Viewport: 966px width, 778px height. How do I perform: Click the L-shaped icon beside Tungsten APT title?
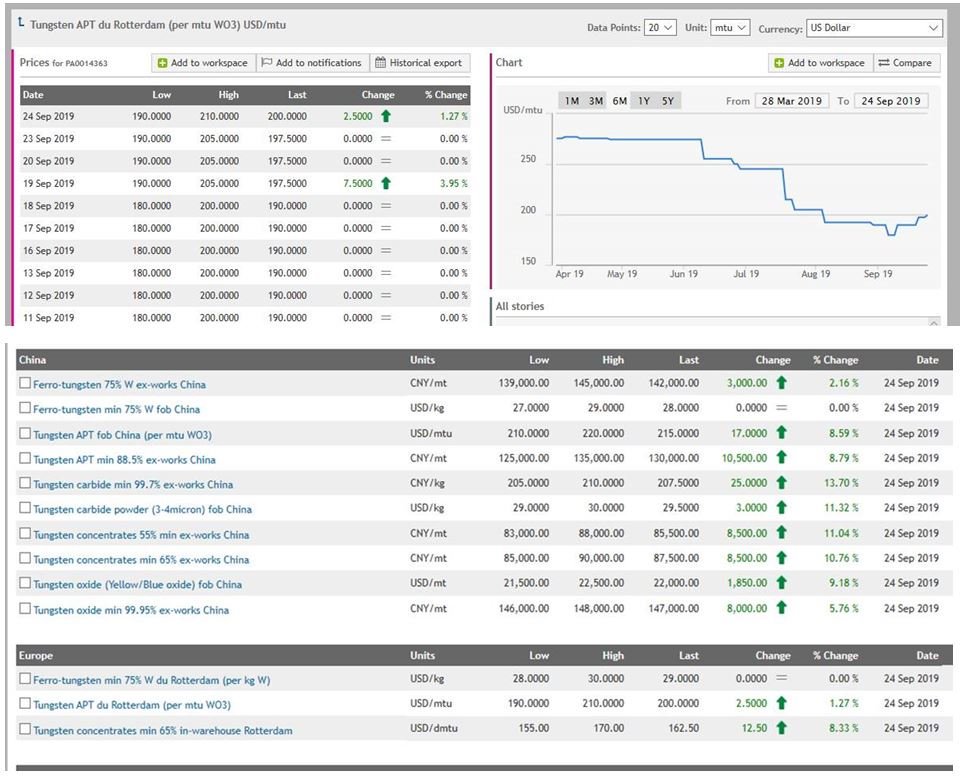(22, 23)
